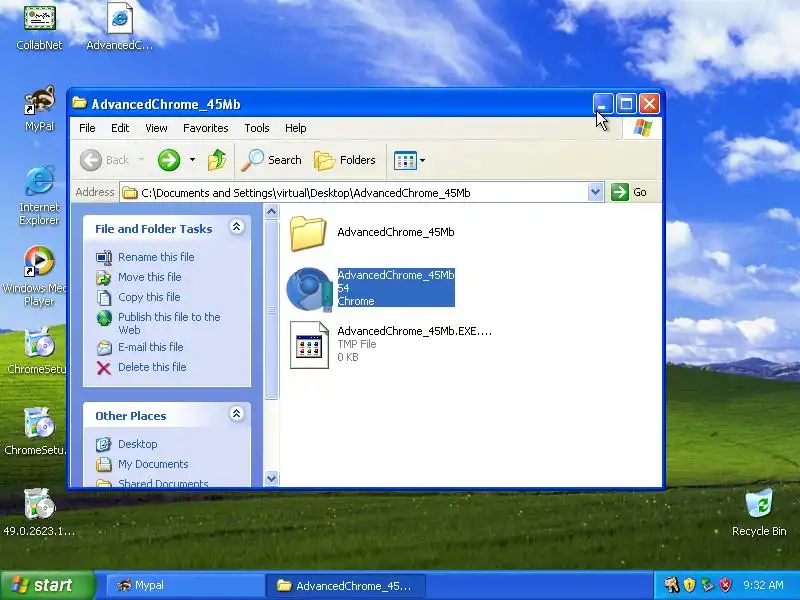Image resolution: width=800 pixels, height=600 pixels.
Task: Go to Desktop in Other Places
Action: click(x=138, y=444)
